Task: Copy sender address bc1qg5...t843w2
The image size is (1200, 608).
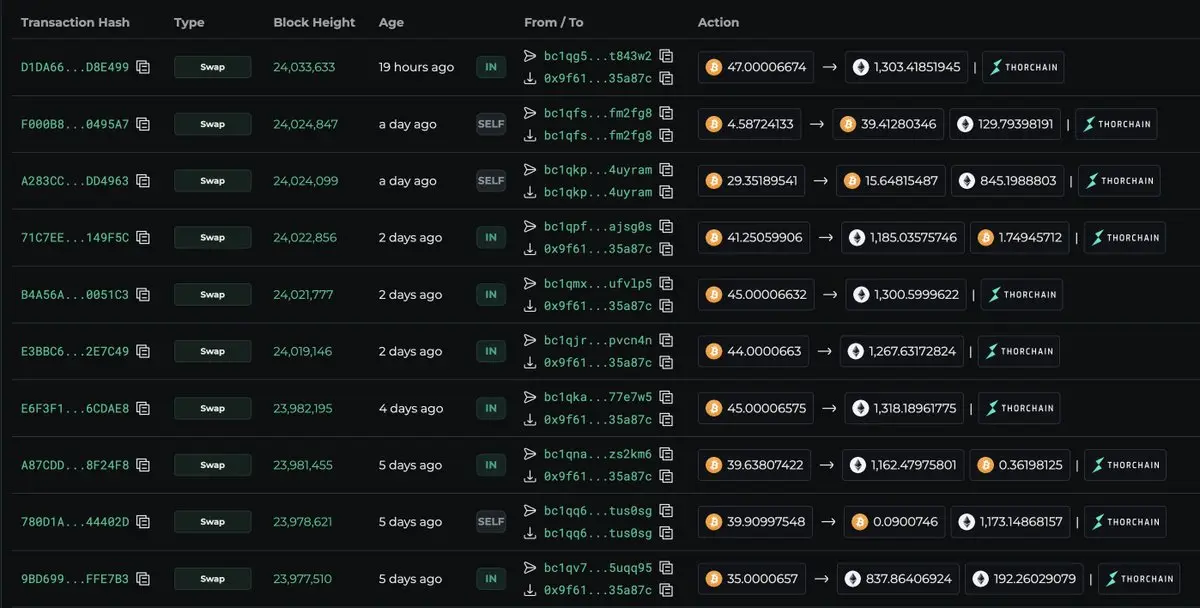Action: coord(666,56)
